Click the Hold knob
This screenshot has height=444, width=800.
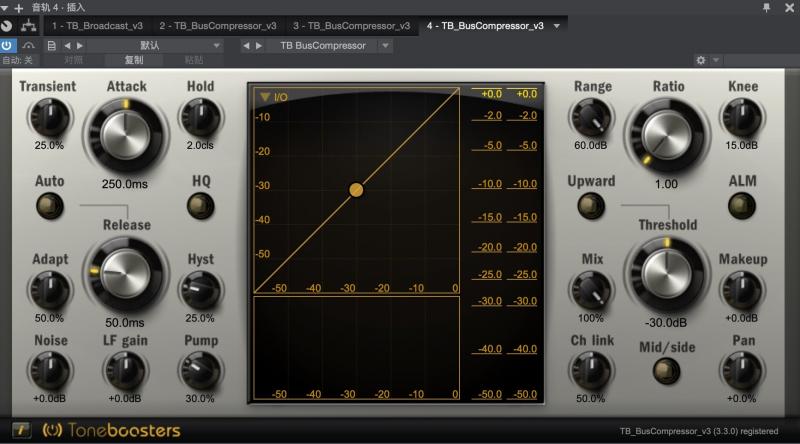click(x=201, y=117)
